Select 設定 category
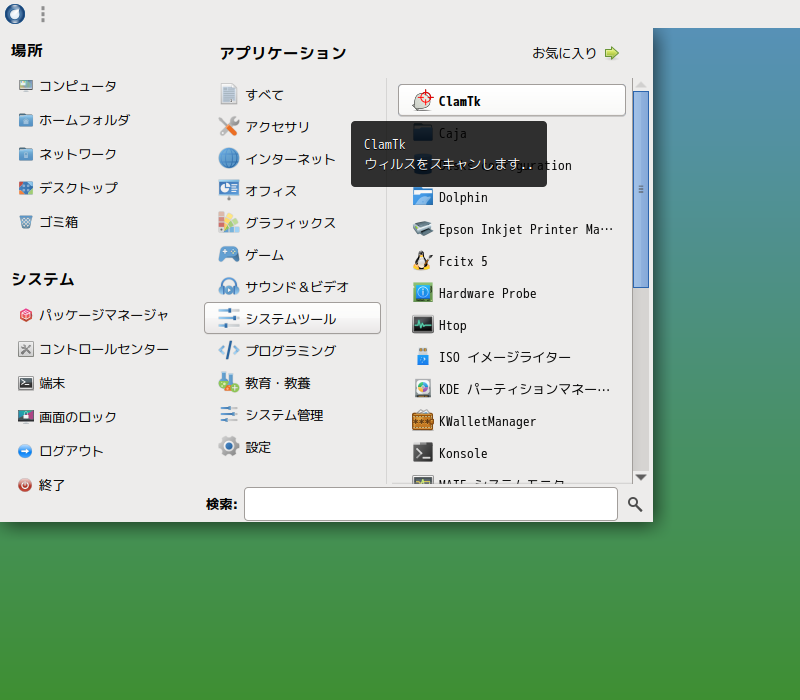This screenshot has height=700, width=800. coord(292,447)
